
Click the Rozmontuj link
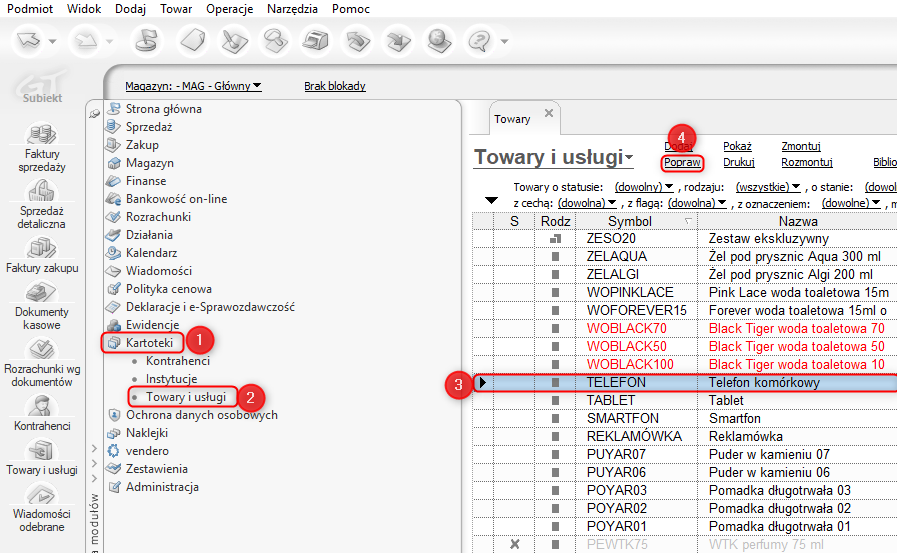click(x=807, y=162)
